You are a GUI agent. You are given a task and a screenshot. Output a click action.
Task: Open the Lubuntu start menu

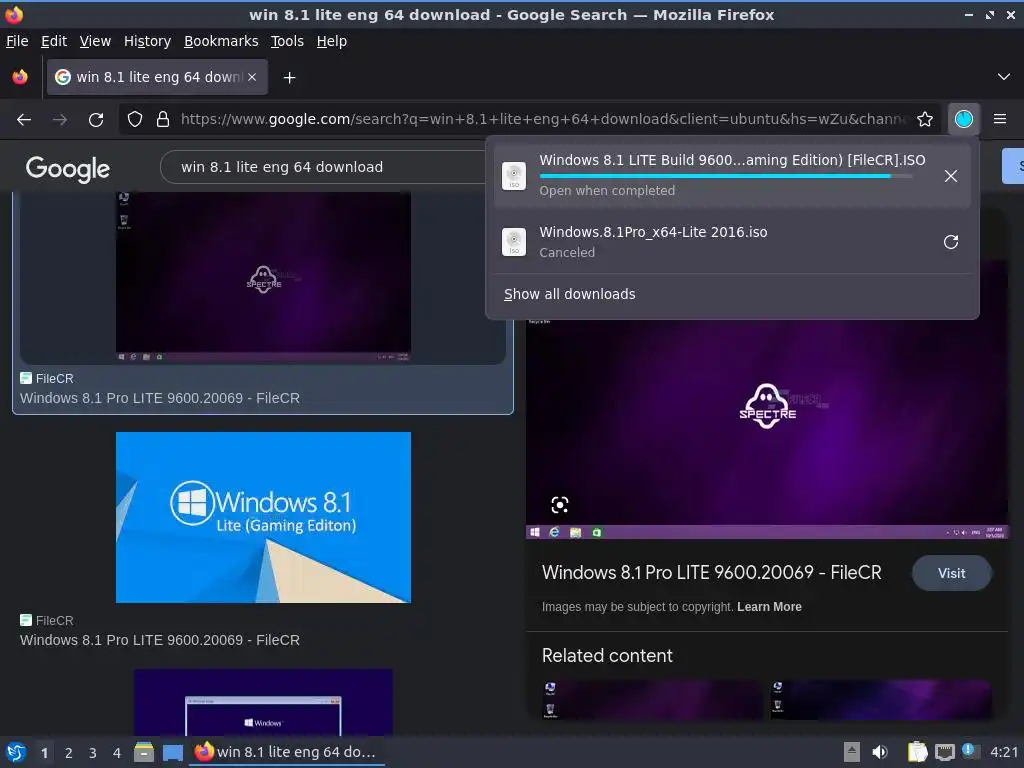click(x=16, y=752)
